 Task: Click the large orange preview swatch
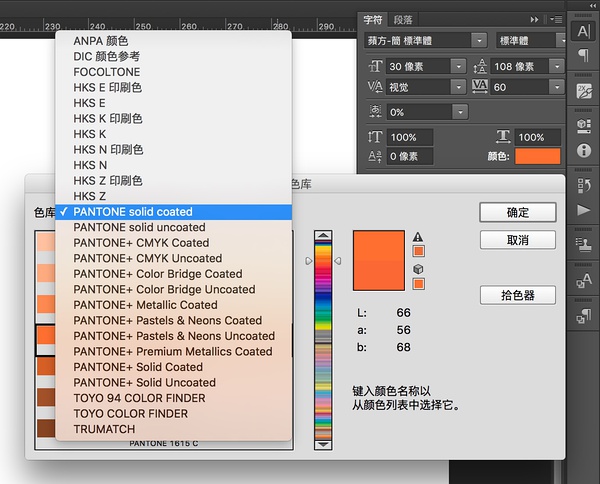(x=379, y=261)
